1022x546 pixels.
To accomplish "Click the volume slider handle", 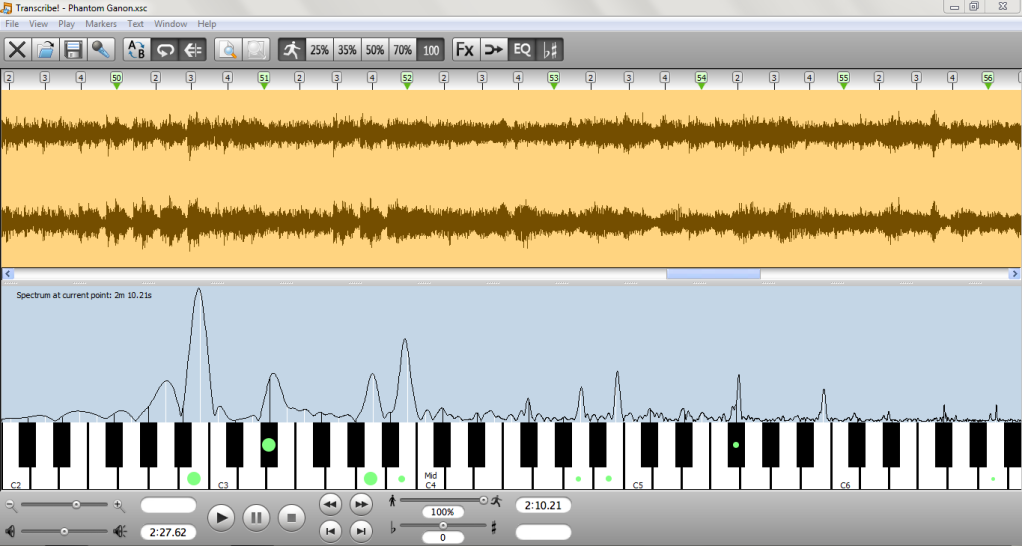I will [64, 531].
